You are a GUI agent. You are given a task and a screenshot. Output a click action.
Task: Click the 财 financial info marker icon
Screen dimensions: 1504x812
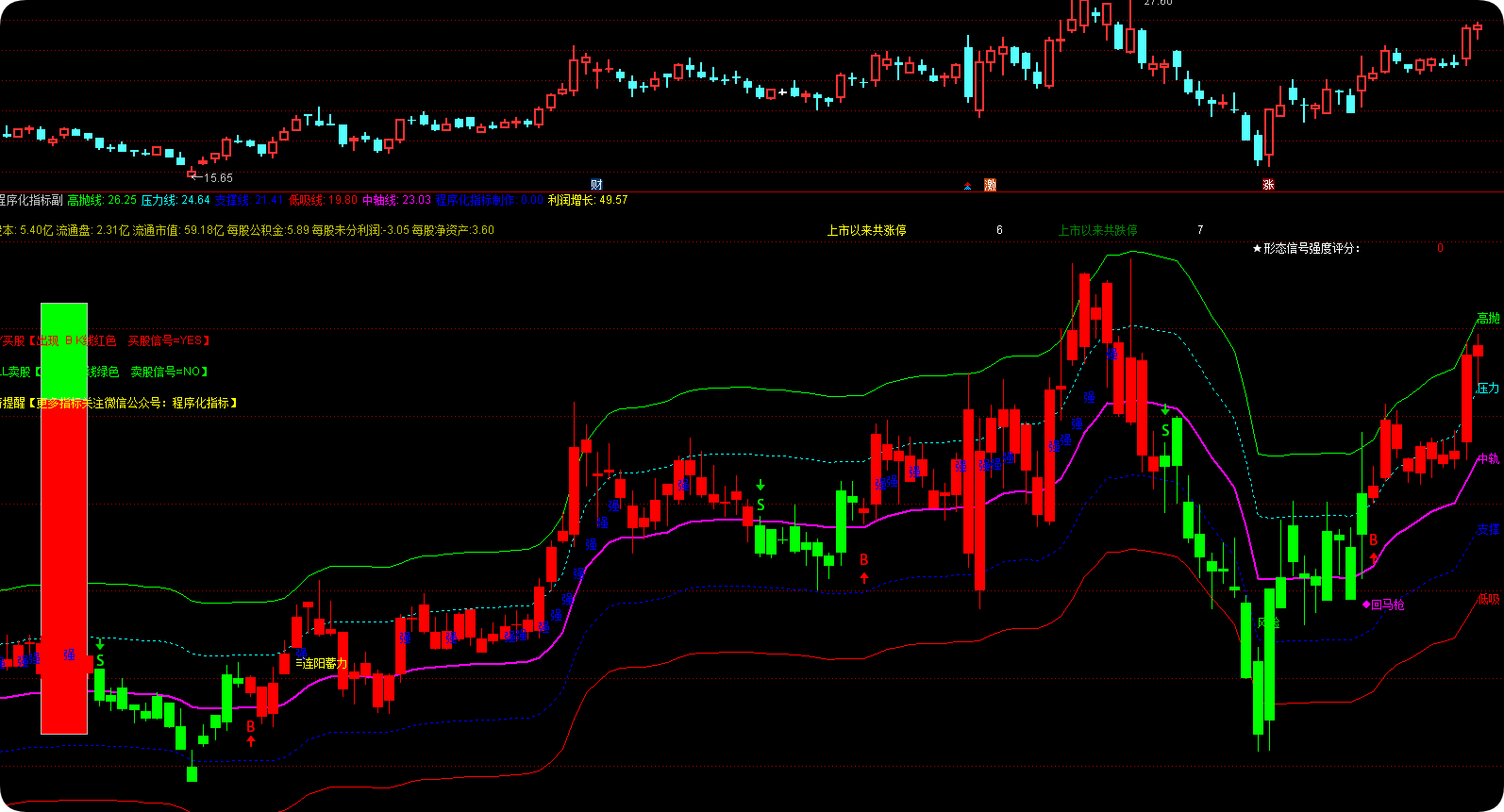pyautogui.click(x=596, y=185)
